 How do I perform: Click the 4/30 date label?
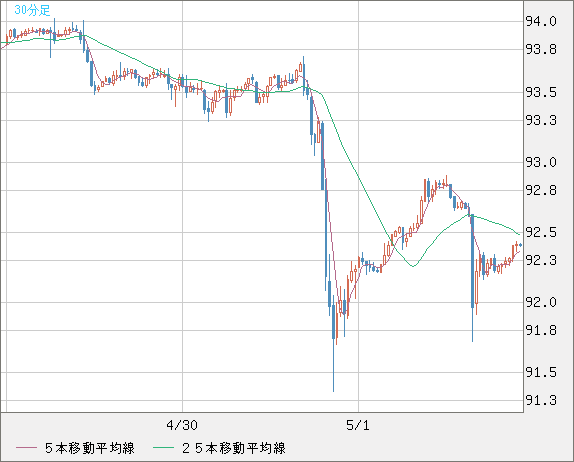(182, 425)
